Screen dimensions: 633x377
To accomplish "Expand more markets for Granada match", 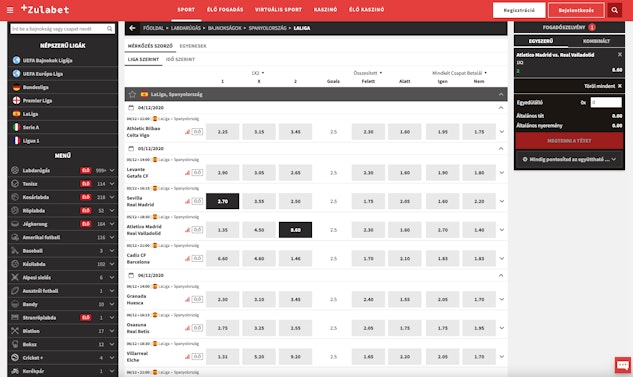I will (x=502, y=299).
